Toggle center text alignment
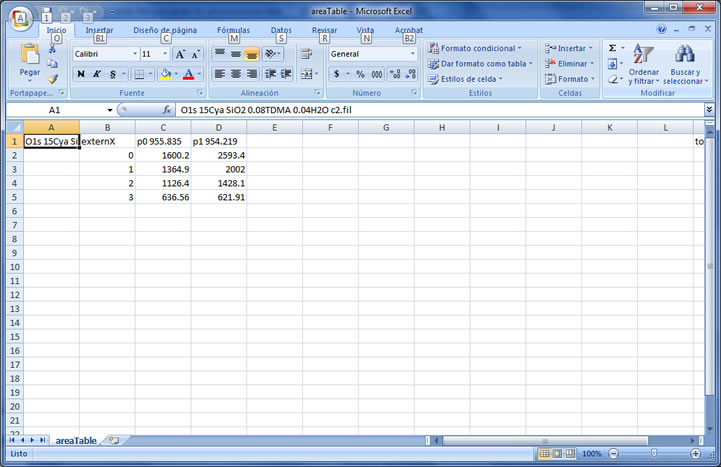Viewport: 721px width, 467px height. [236, 74]
